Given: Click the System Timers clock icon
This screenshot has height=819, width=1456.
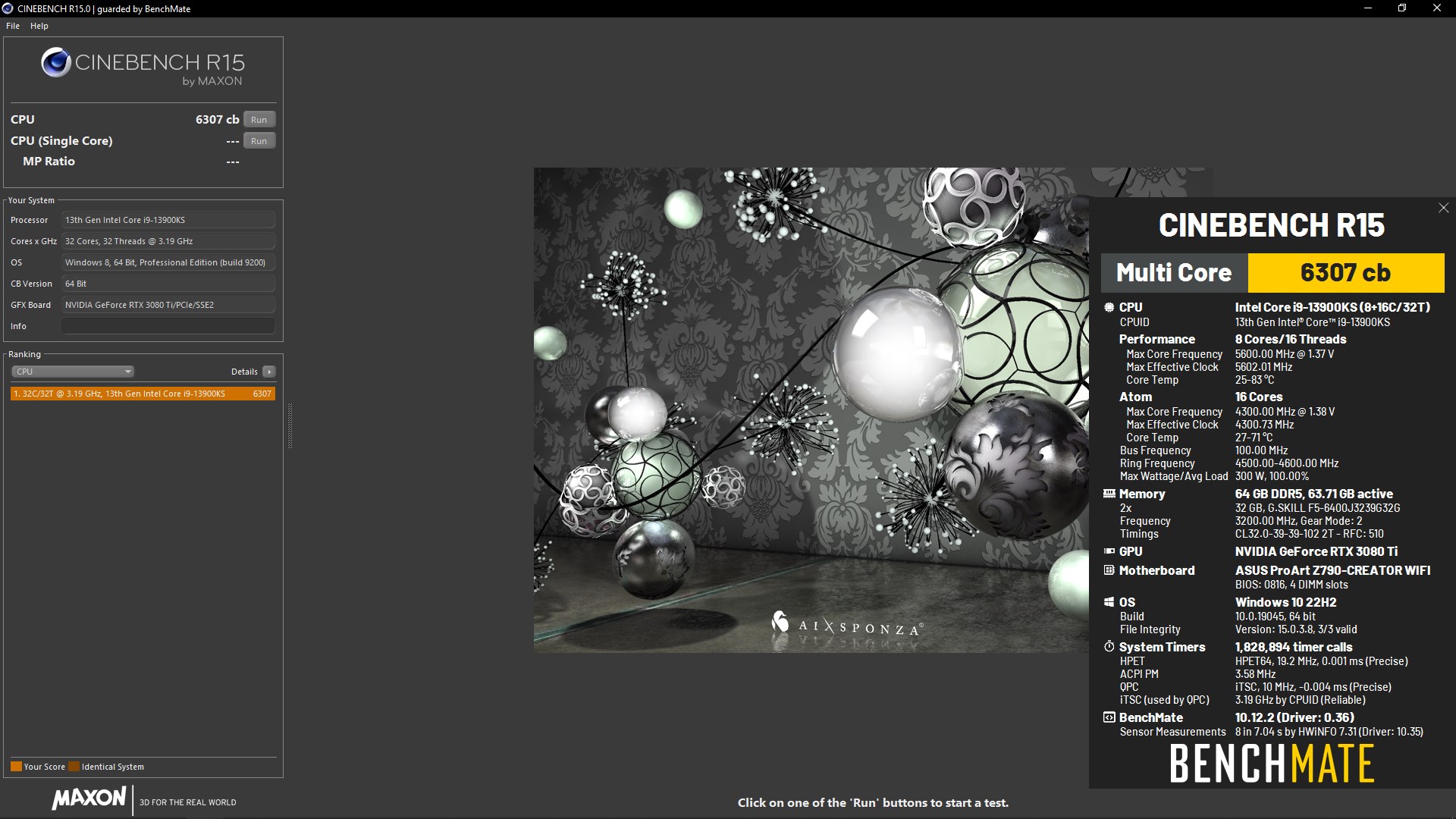Looking at the screenshot, I should (1109, 647).
